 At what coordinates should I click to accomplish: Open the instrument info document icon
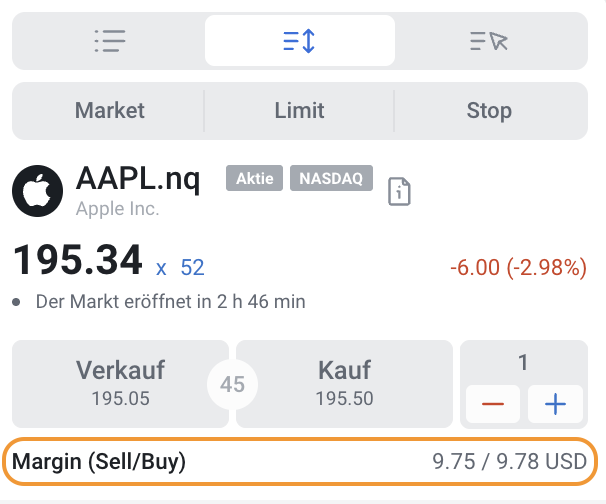coord(399,191)
